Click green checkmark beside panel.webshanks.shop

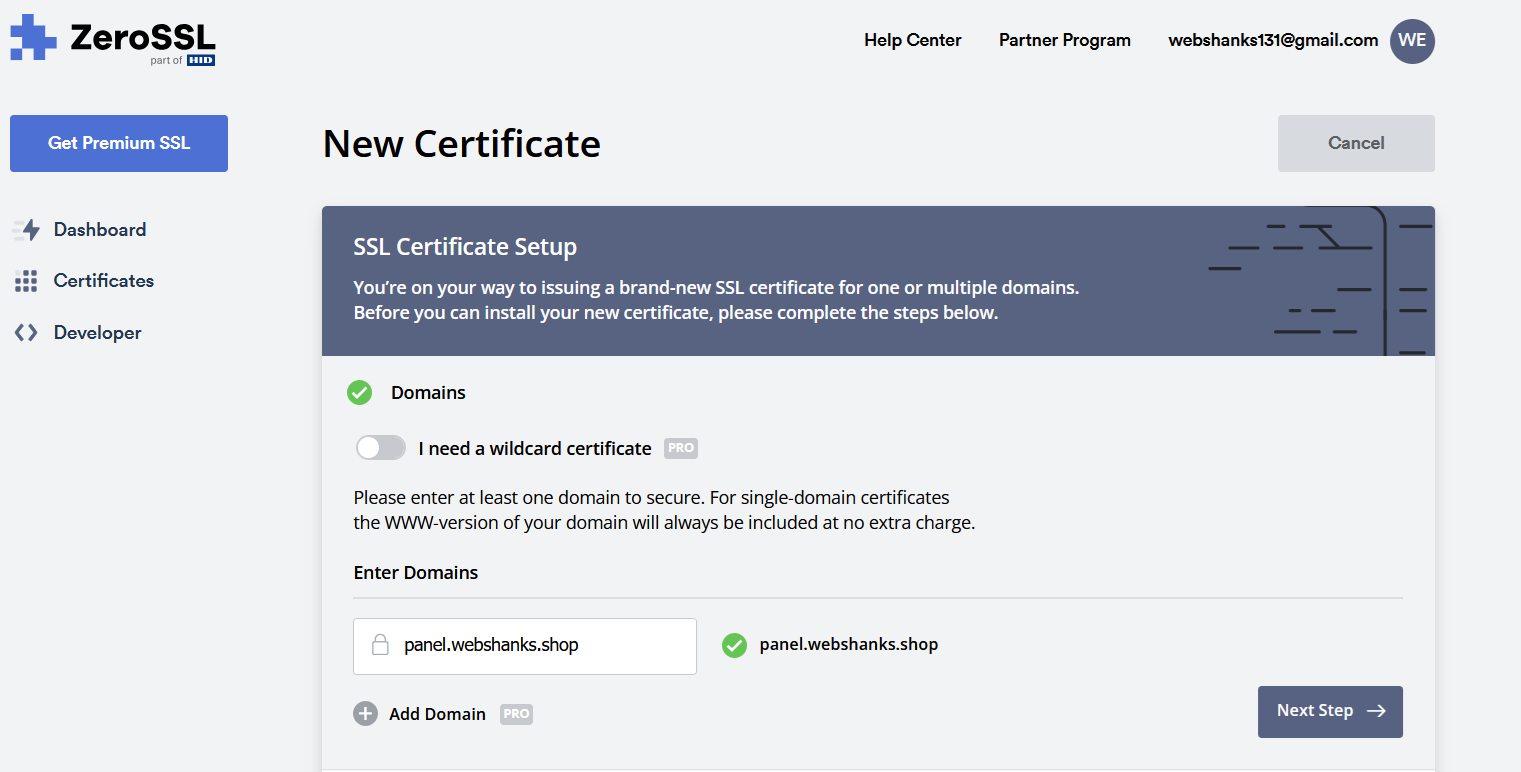pos(734,645)
